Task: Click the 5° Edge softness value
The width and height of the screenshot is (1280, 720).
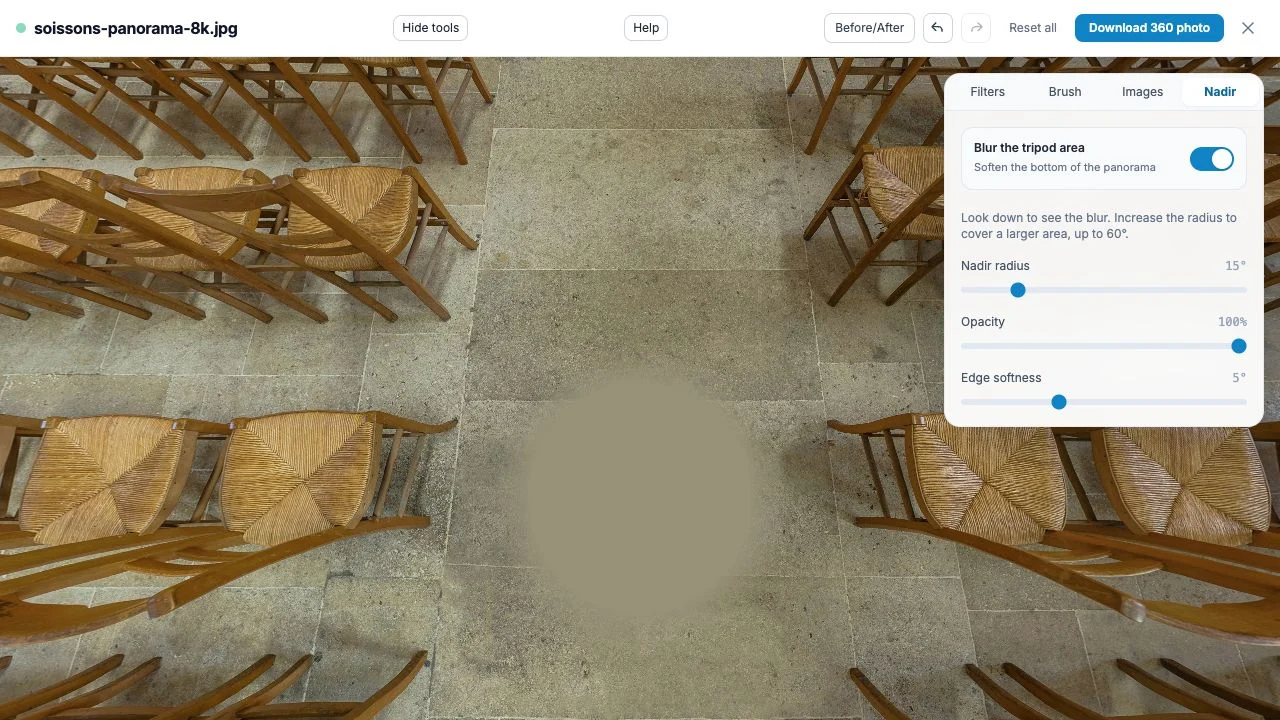Action: (x=1239, y=378)
